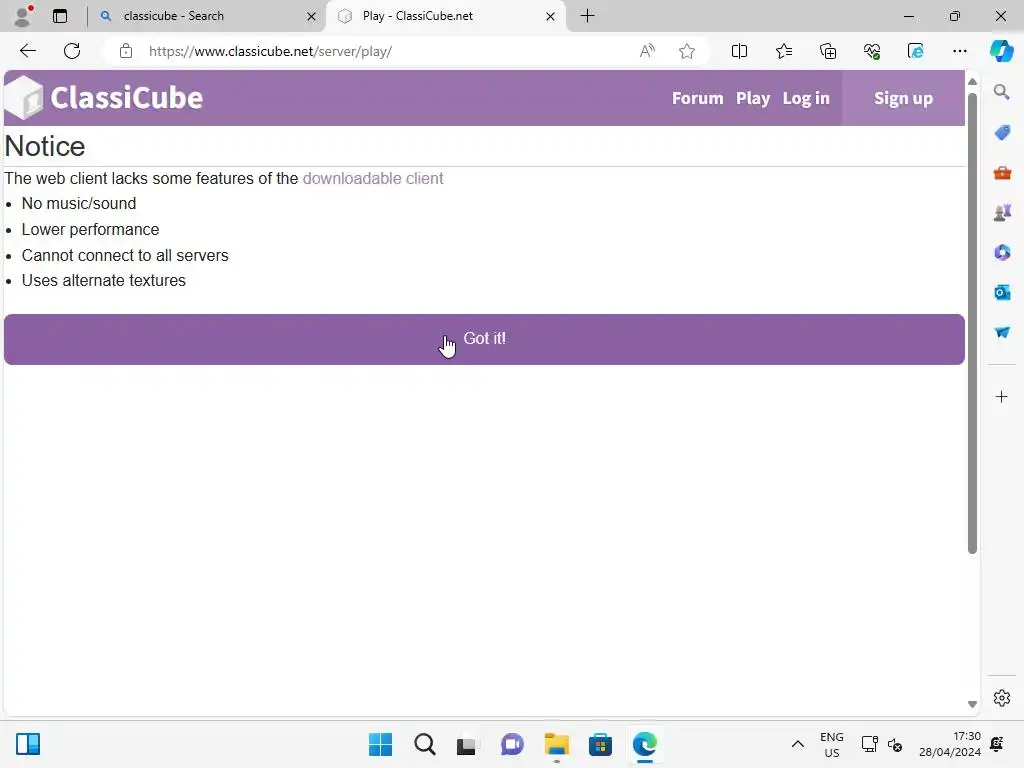1024x768 pixels.
Task: Click the page scrollbar thumb
Action: tap(972, 323)
